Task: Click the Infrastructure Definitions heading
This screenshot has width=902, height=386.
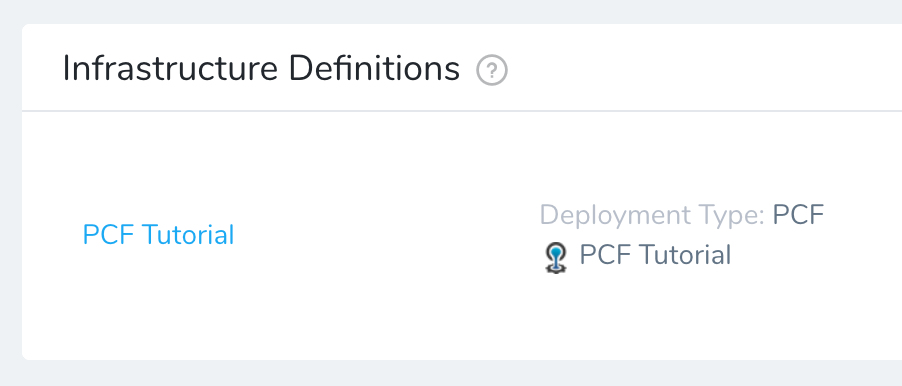Action: [x=261, y=68]
